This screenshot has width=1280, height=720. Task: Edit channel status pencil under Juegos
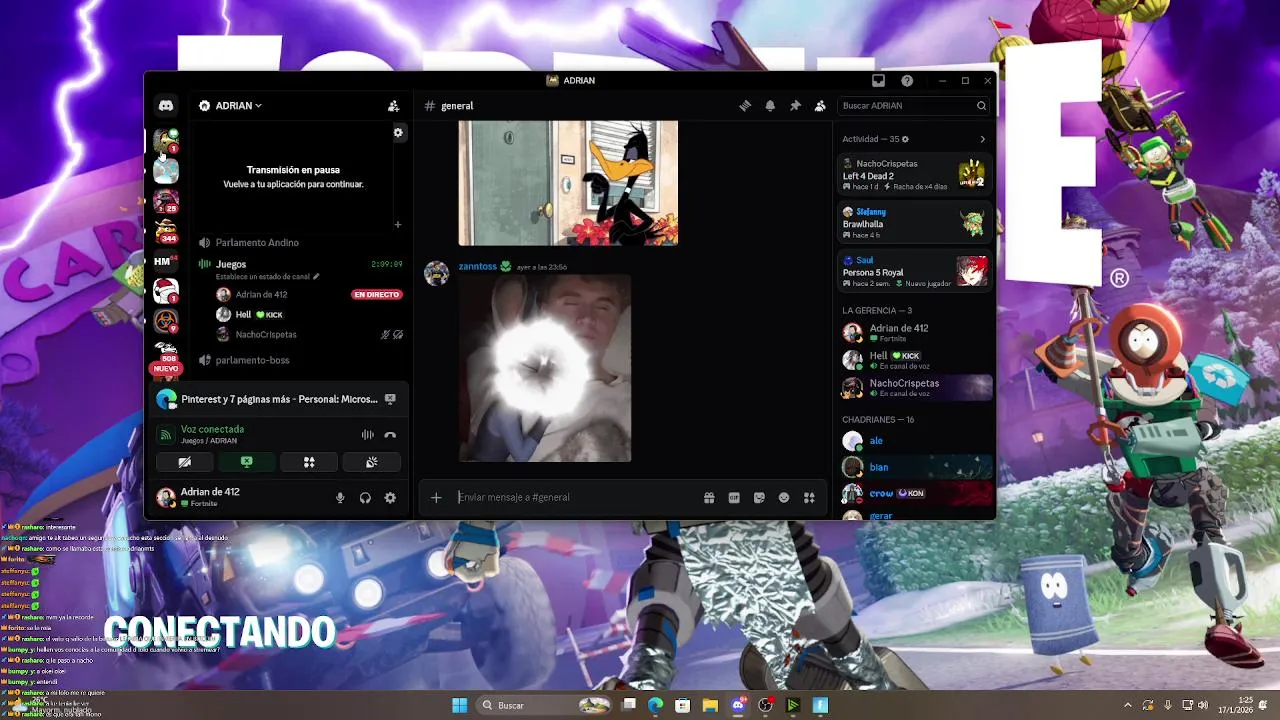pos(316,277)
